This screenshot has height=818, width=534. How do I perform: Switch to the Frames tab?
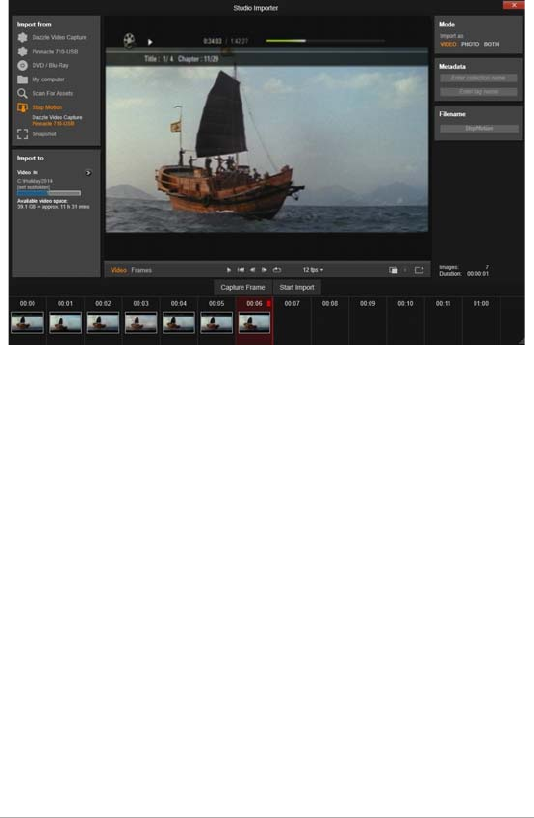tap(141, 270)
